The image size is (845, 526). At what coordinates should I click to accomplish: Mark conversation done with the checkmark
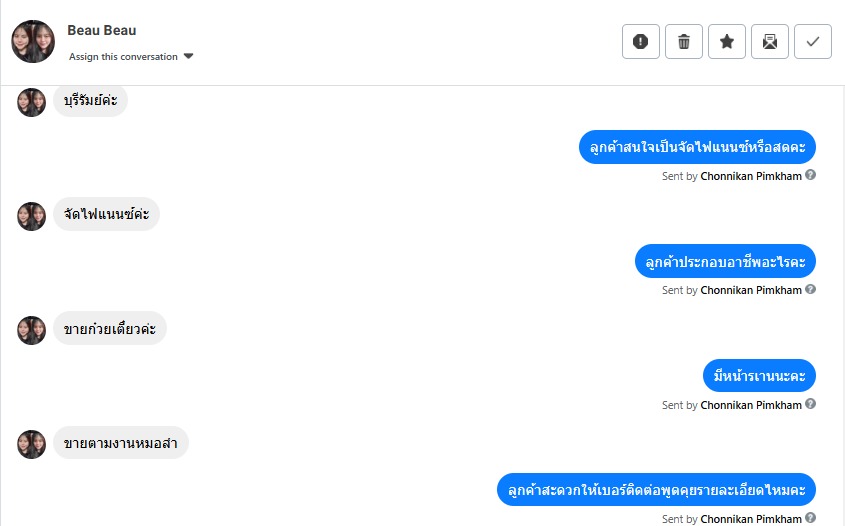(x=813, y=42)
